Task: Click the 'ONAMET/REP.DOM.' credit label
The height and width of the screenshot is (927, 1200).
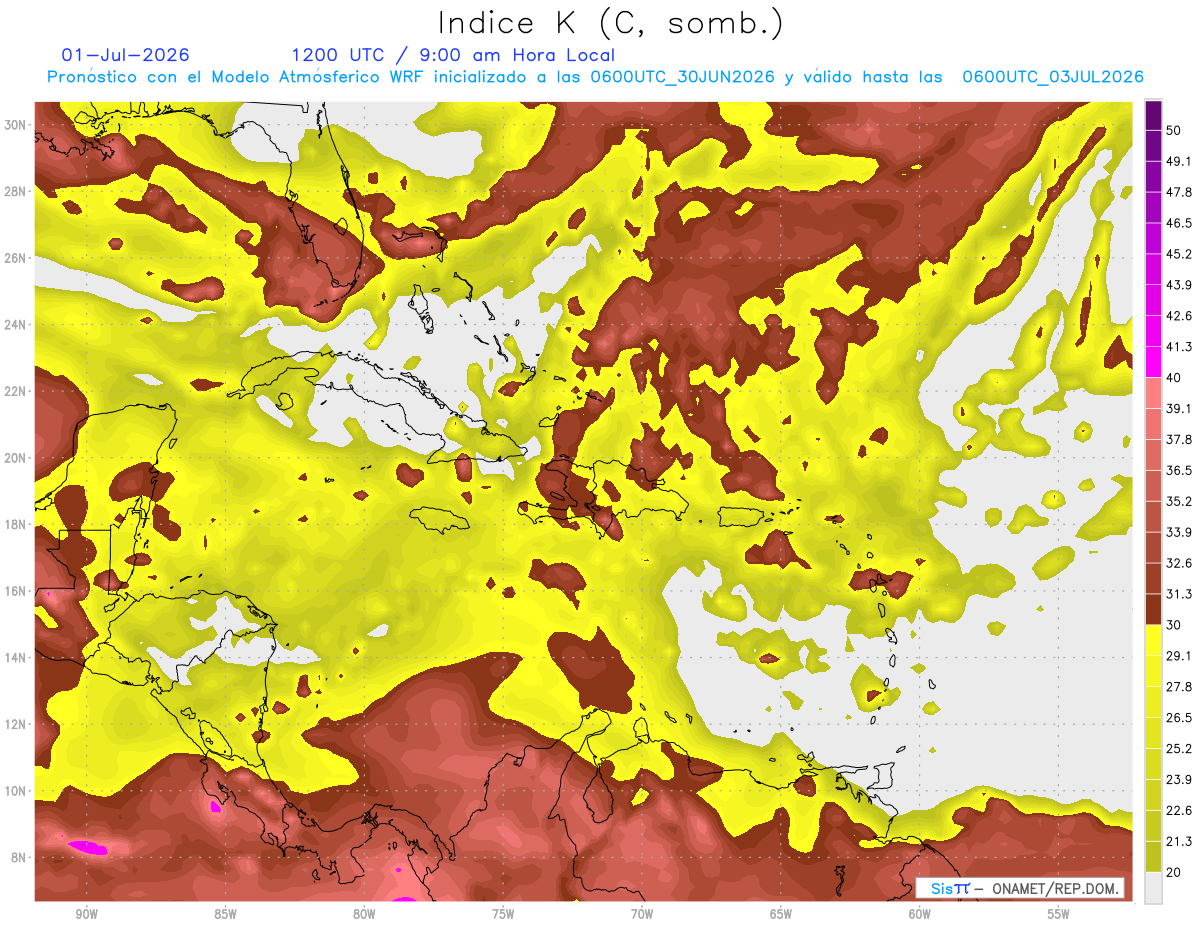Action: 1055,888
